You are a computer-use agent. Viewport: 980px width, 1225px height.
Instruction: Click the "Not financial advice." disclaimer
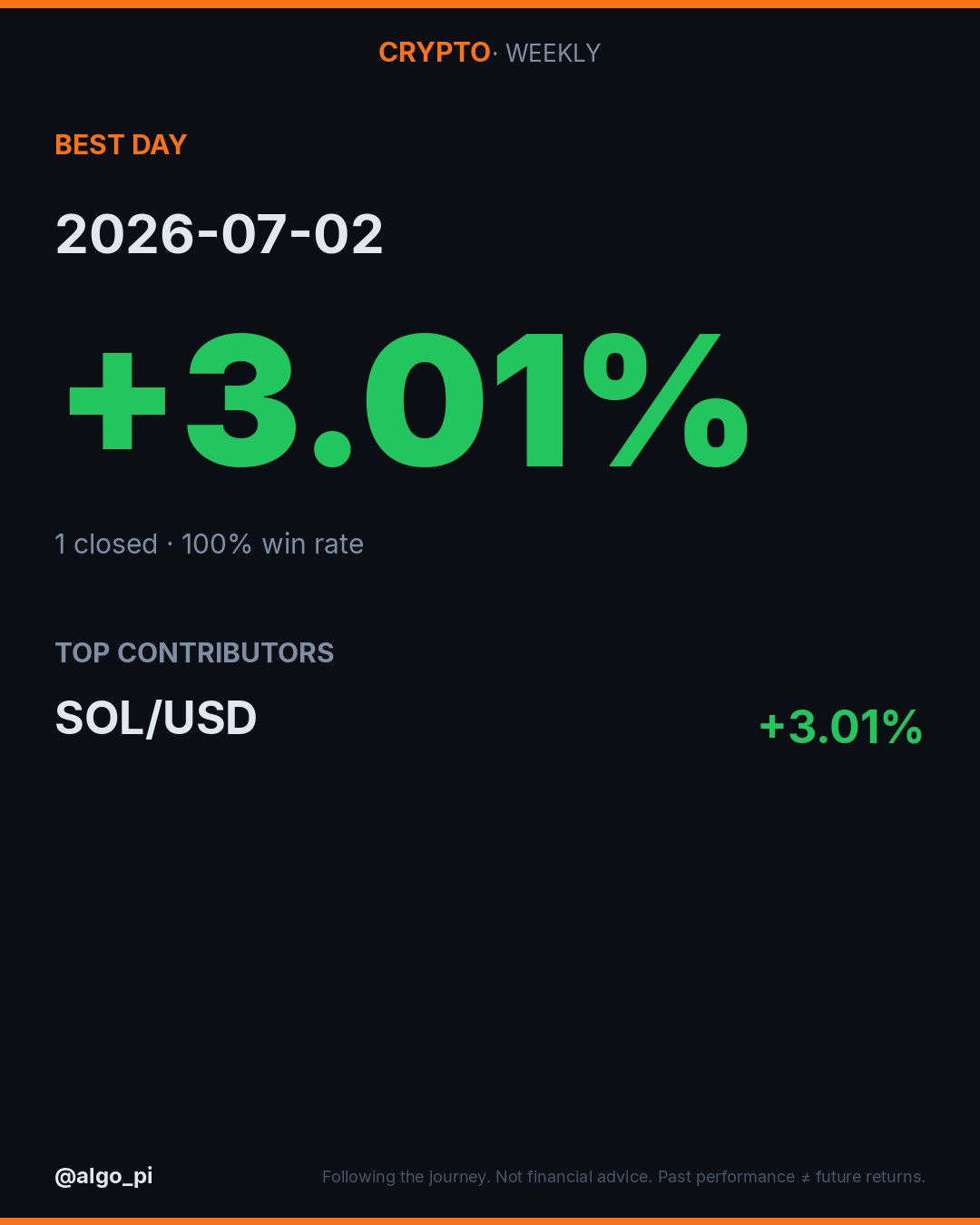tap(574, 1177)
